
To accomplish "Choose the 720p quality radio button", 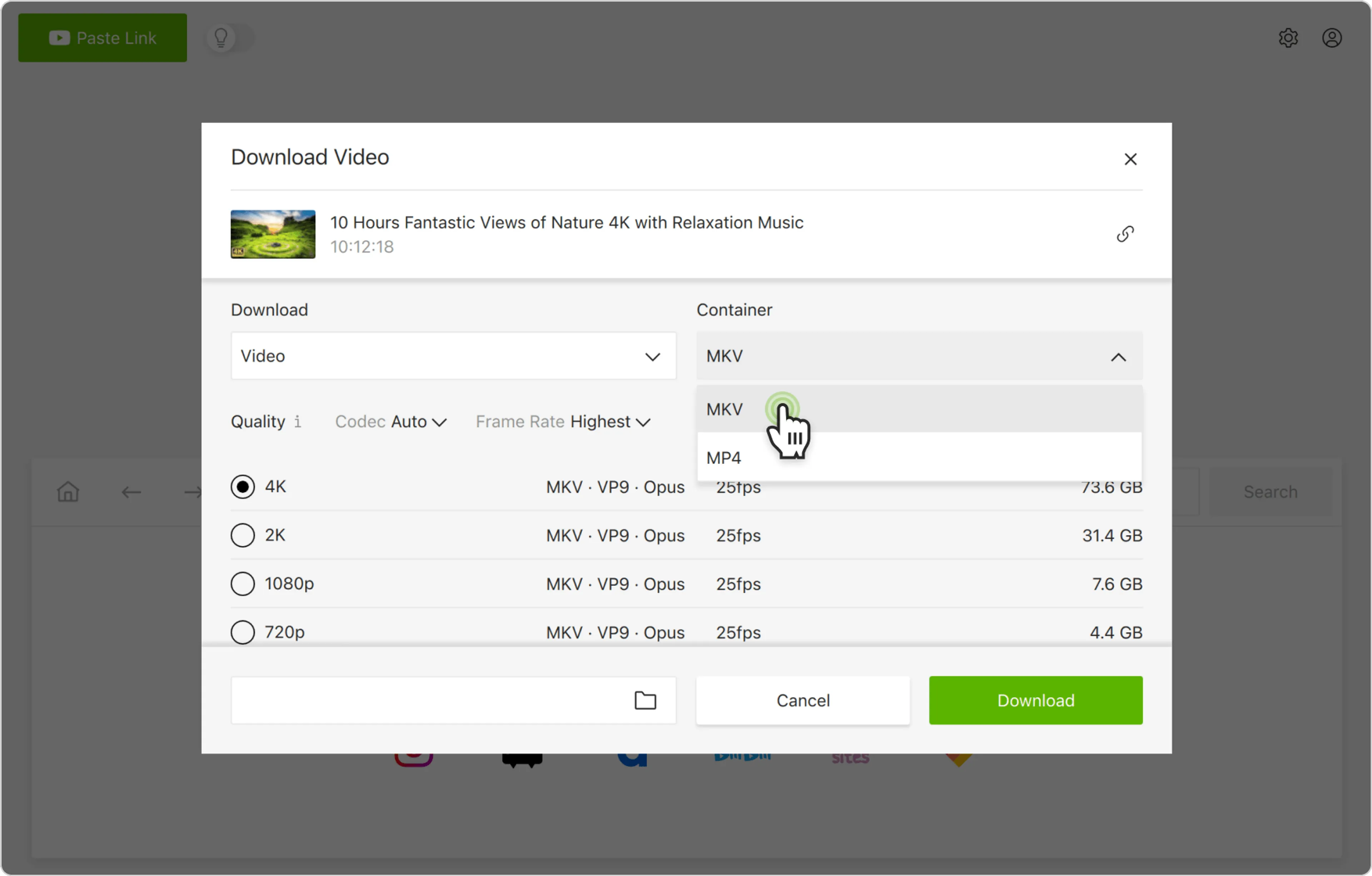I will click(x=243, y=632).
